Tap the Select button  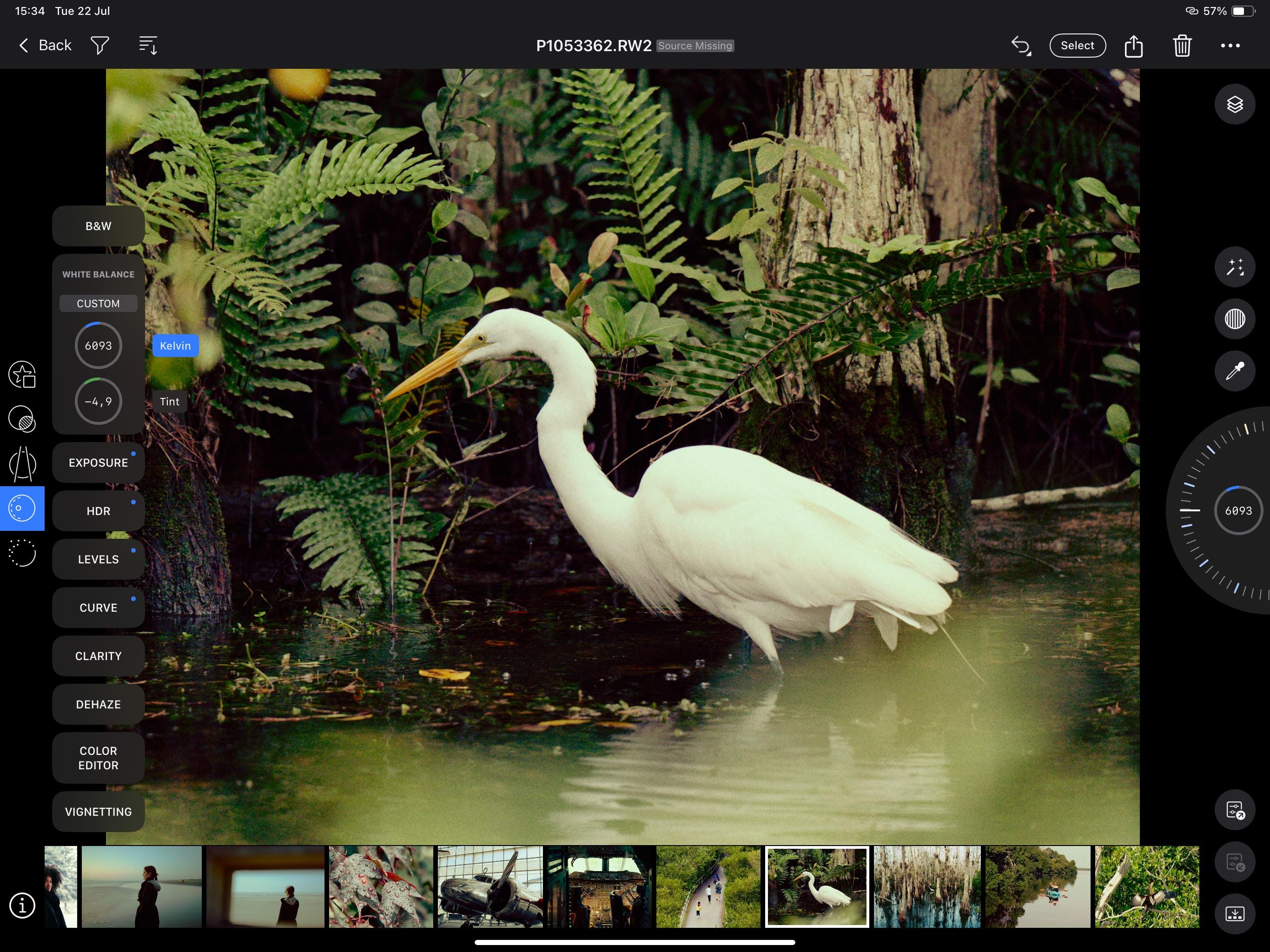[x=1077, y=46]
